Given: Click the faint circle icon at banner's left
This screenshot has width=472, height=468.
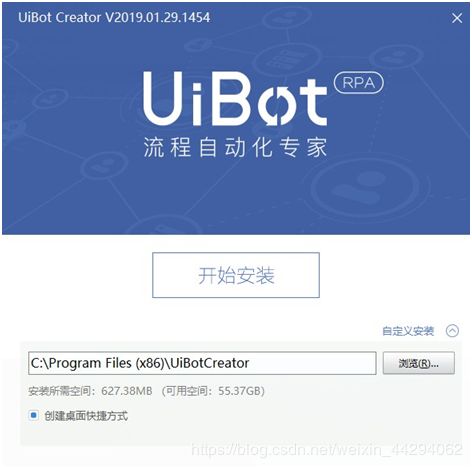Looking at the screenshot, I should click(51, 99).
